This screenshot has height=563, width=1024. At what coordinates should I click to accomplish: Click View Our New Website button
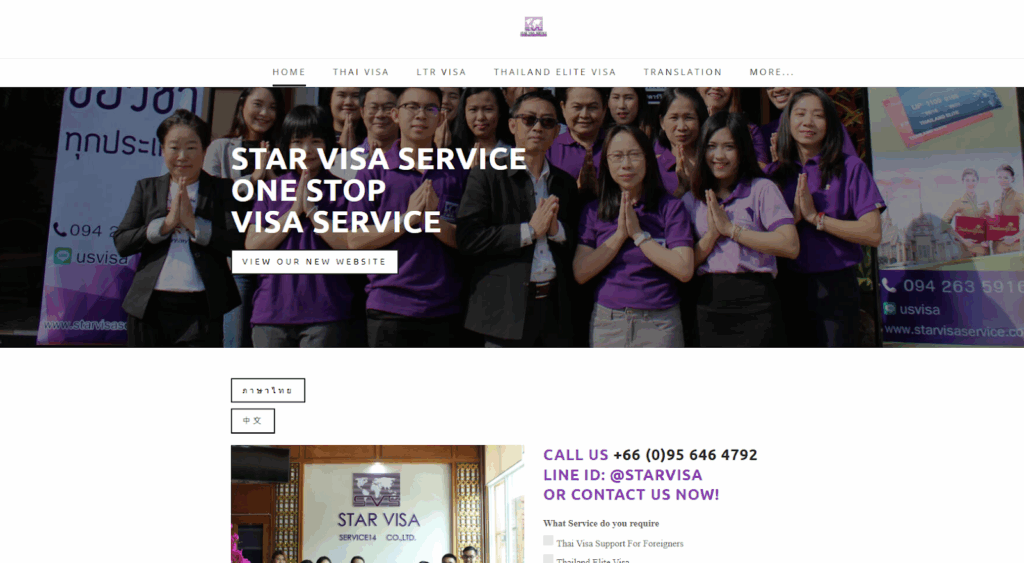(x=314, y=262)
